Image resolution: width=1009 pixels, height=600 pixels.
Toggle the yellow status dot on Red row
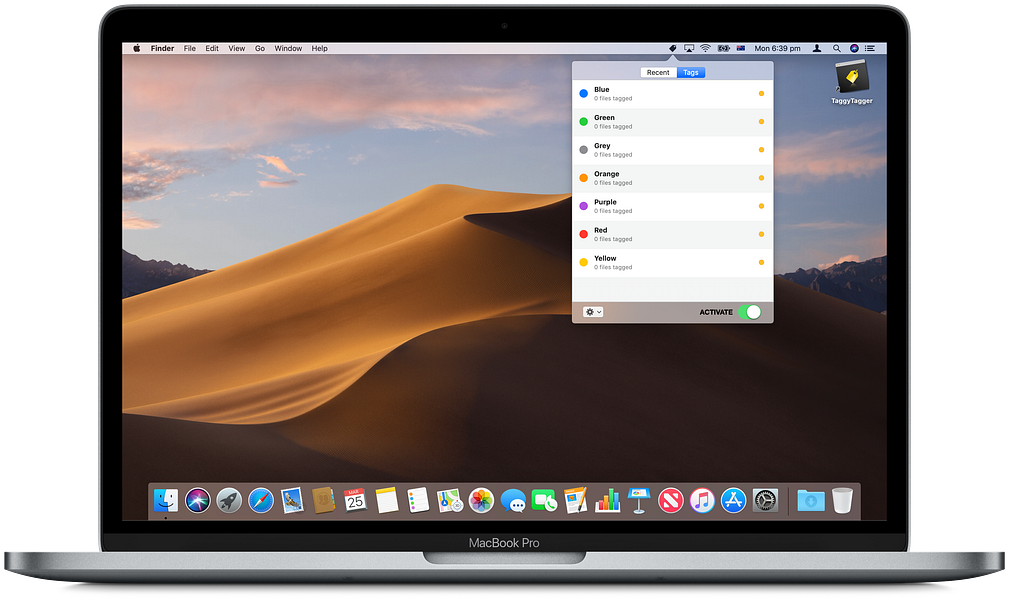[761, 234]
